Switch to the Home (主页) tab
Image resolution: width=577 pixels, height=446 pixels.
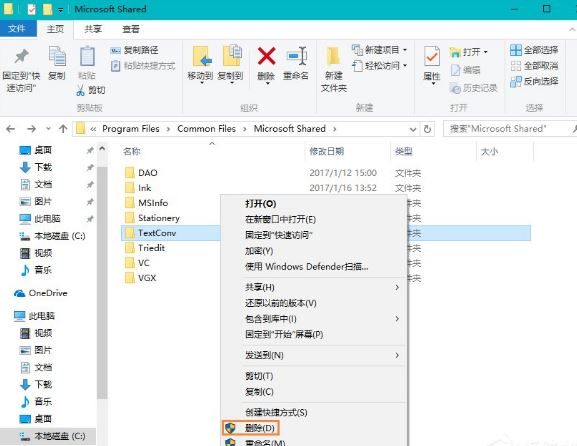(x=55, y=29)
